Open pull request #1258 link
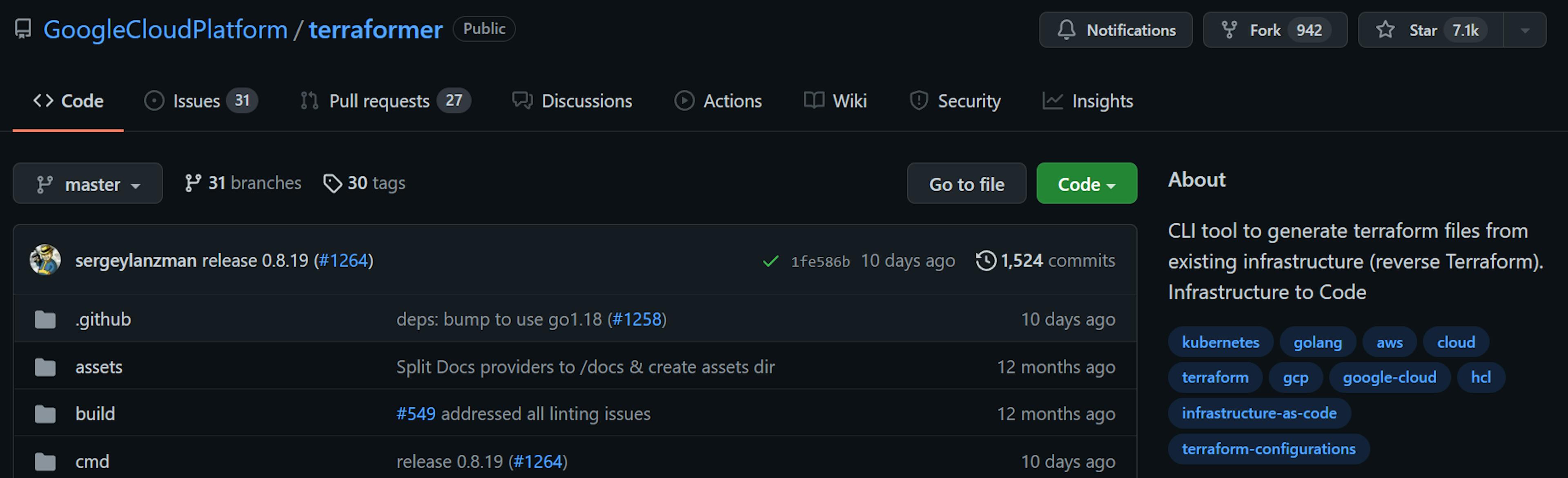The width and height of the screenshot is (1568, 478). pyautogui.click(x=637, y=319)
